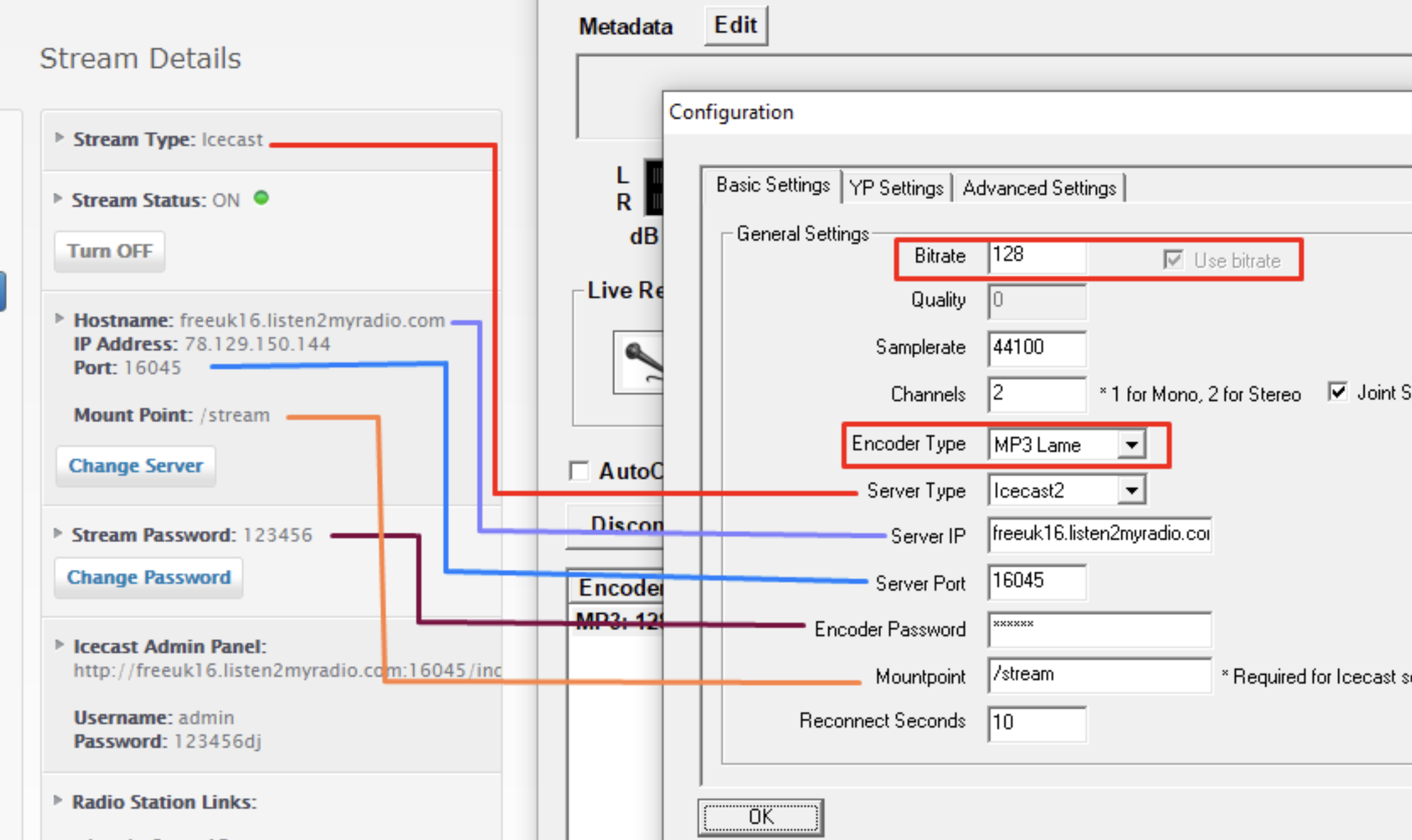Click the microphone icon under Live Recording
This screenshot has height=840, width=1412.
point(639,362)
